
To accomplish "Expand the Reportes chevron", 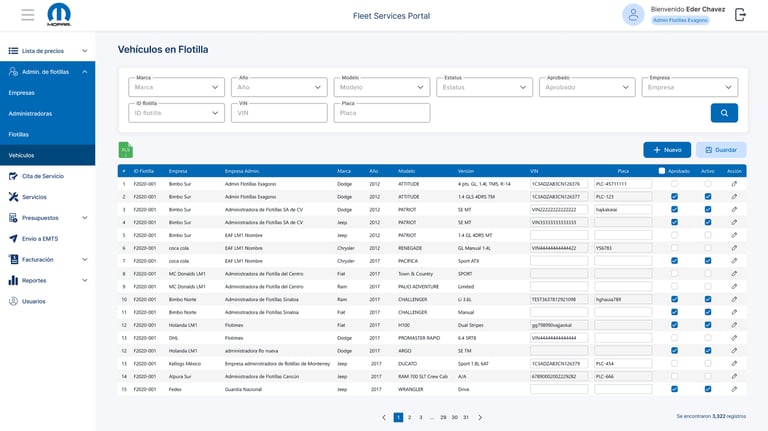I will (x=85, y=281).
